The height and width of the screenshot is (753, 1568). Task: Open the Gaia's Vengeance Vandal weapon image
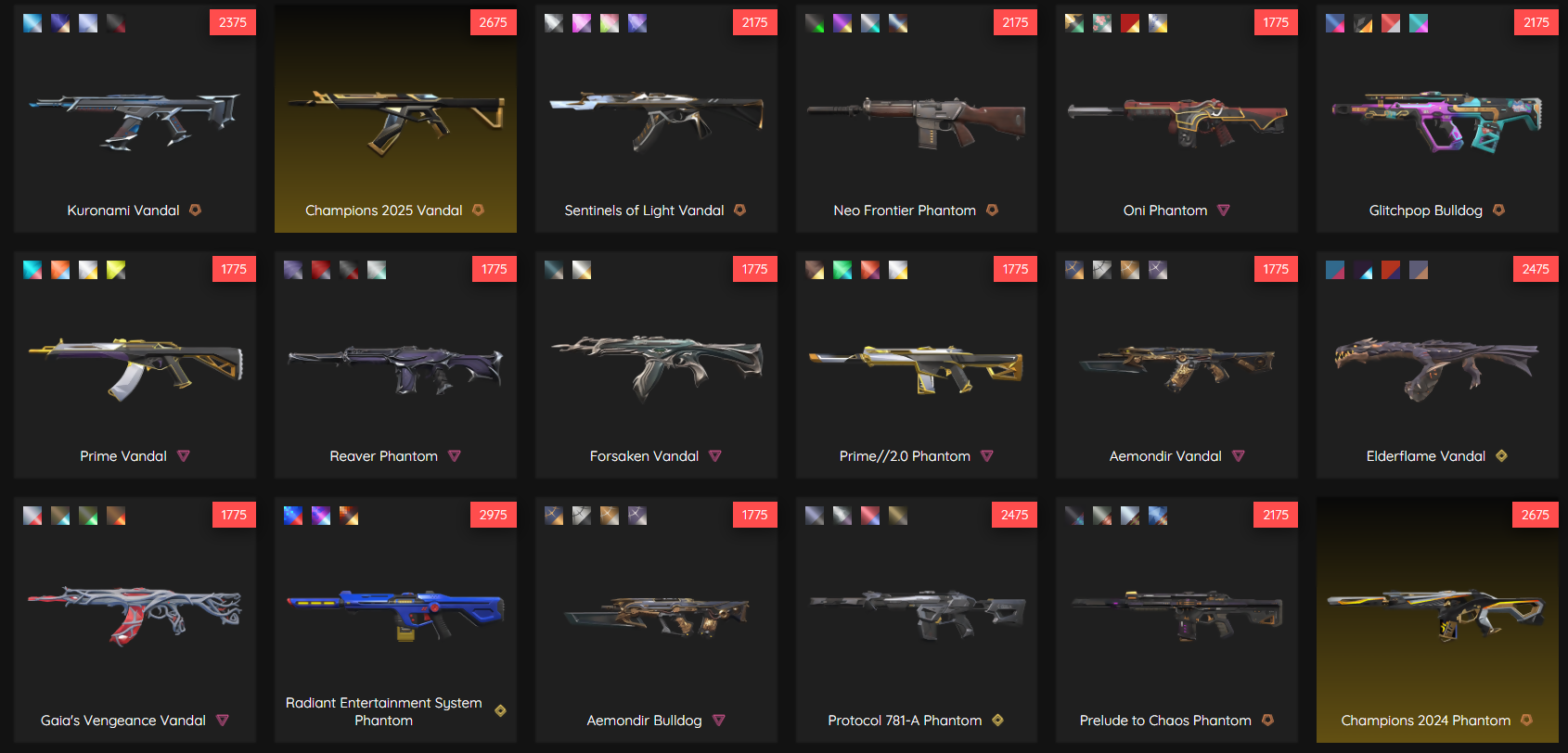[x=135, y=613]
